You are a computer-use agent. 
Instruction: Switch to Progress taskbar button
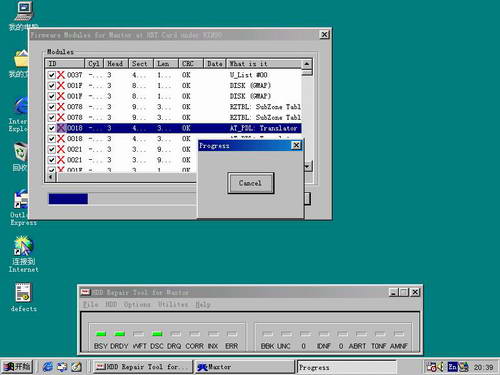pyautogui.click(x=347, y=367)
